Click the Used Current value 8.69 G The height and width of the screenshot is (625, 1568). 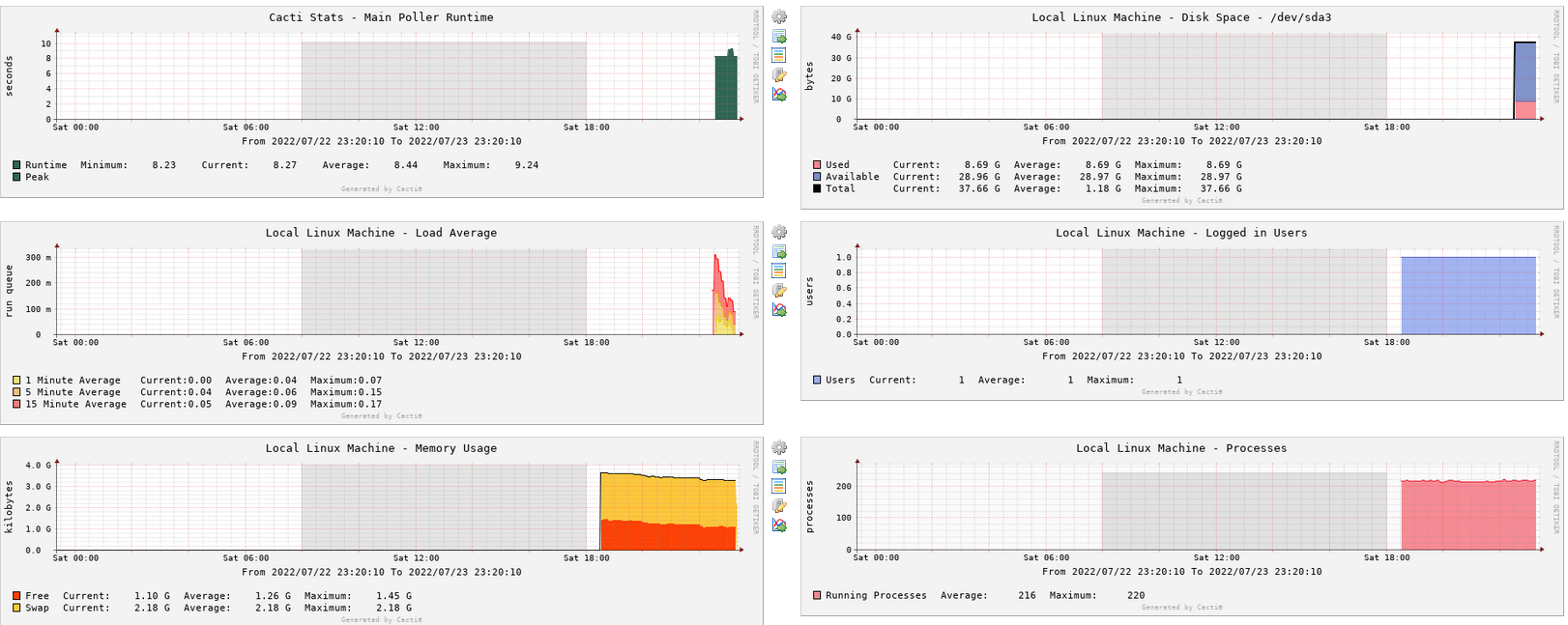[x=982, y=165]
